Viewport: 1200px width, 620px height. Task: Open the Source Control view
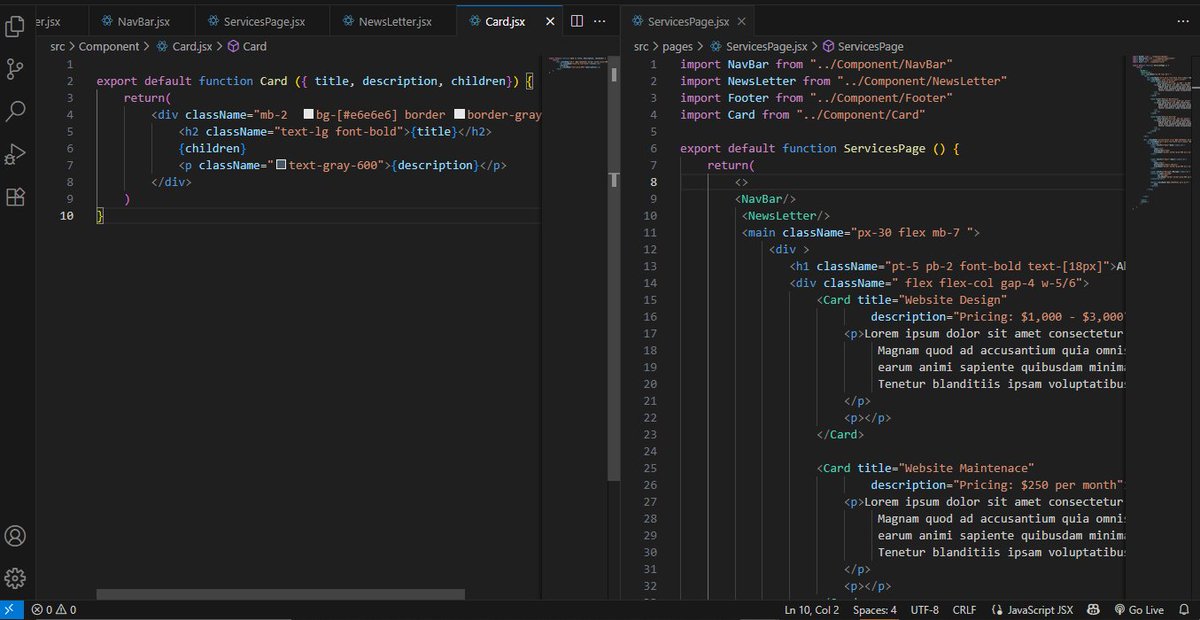15,69
